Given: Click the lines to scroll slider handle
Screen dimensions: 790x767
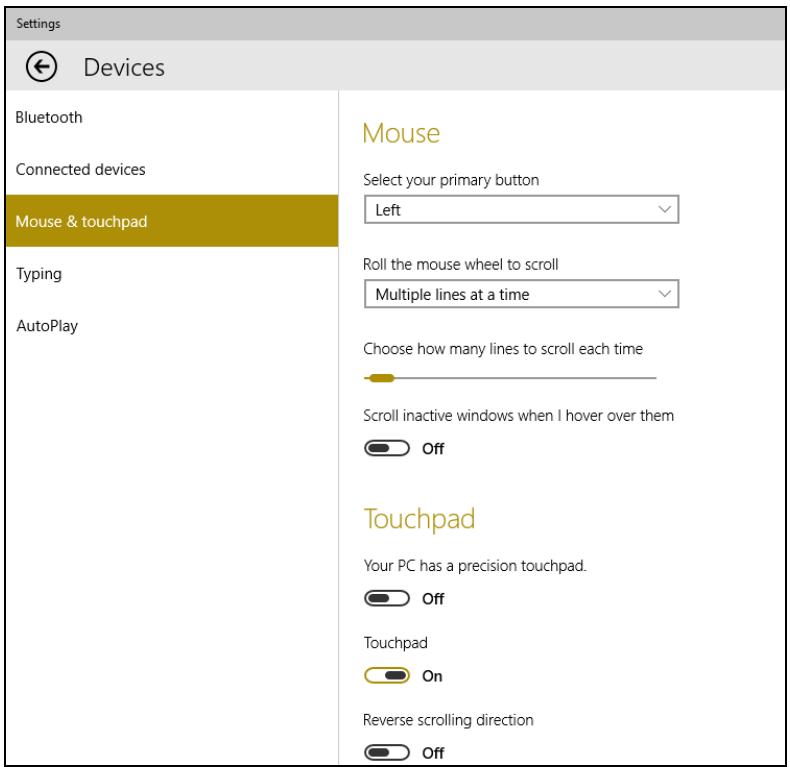Looking at the screenshot, I should tap(381, 378).
